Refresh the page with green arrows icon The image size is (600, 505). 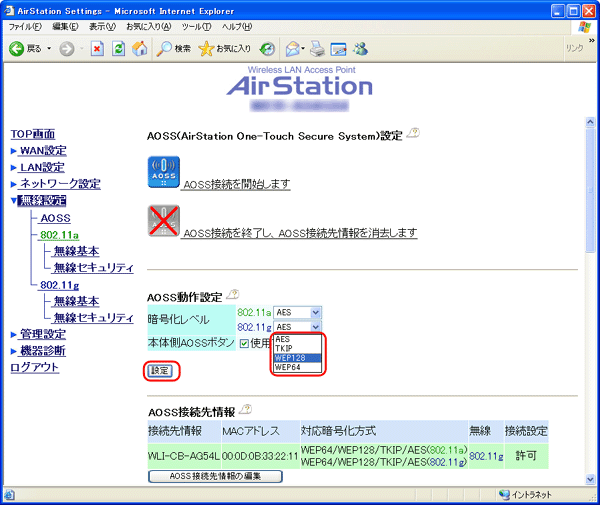(x=118, y=49)
